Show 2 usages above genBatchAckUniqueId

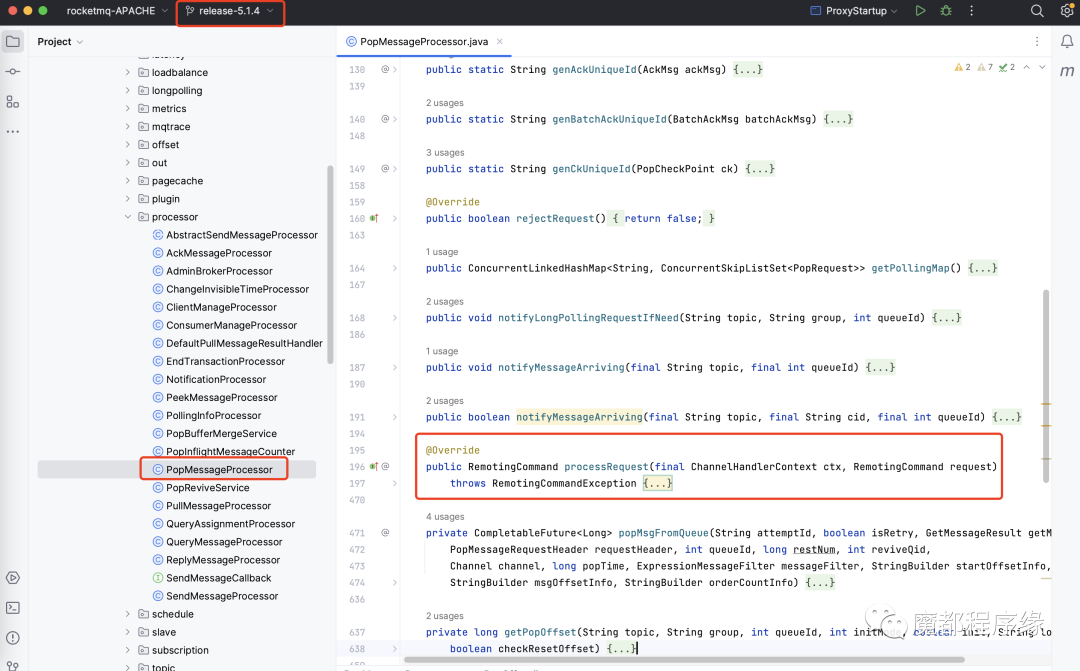pyautogui.click(x=444, y=103)
